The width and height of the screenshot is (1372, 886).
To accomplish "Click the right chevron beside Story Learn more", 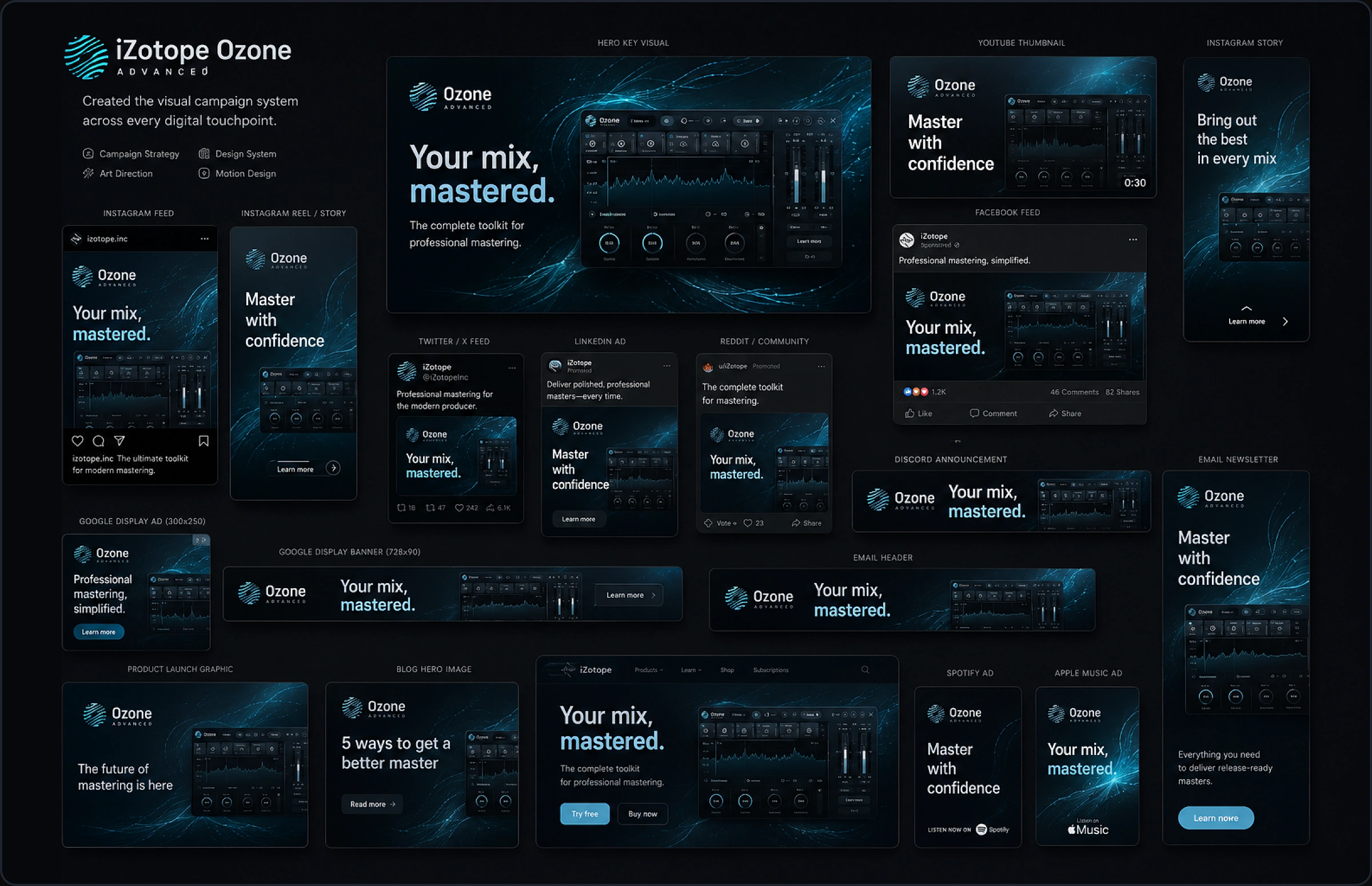I will (x=1285, y=322).
